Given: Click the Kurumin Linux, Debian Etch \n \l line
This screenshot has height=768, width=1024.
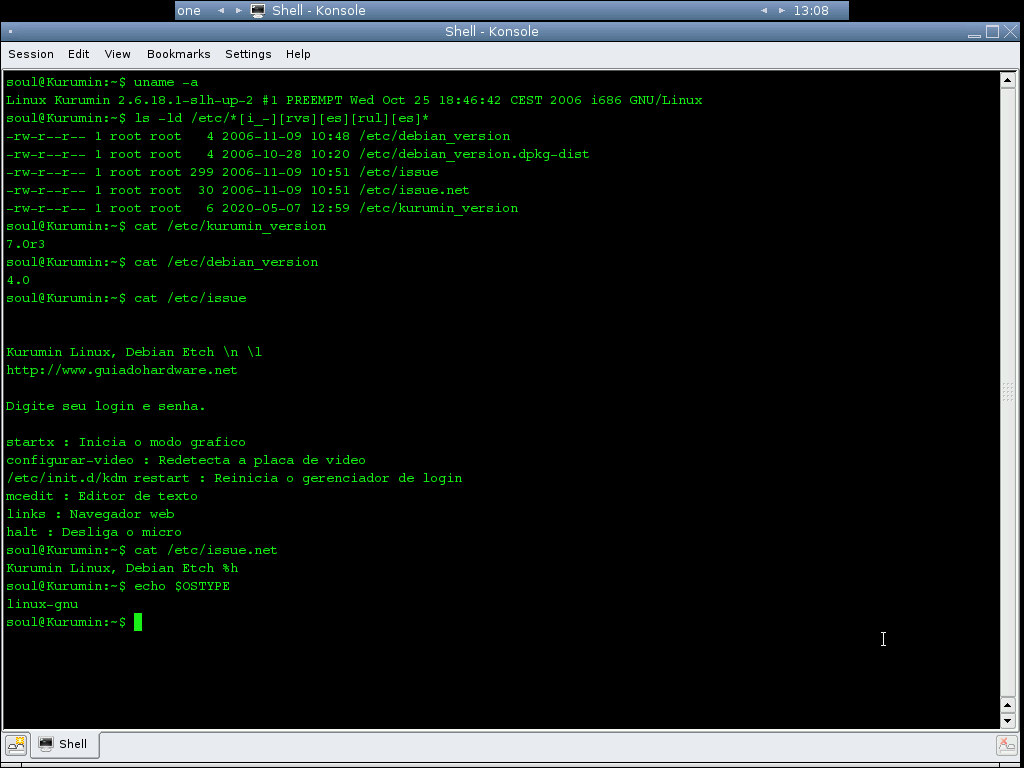Looking at the screenshot, I should click(134, 353).
